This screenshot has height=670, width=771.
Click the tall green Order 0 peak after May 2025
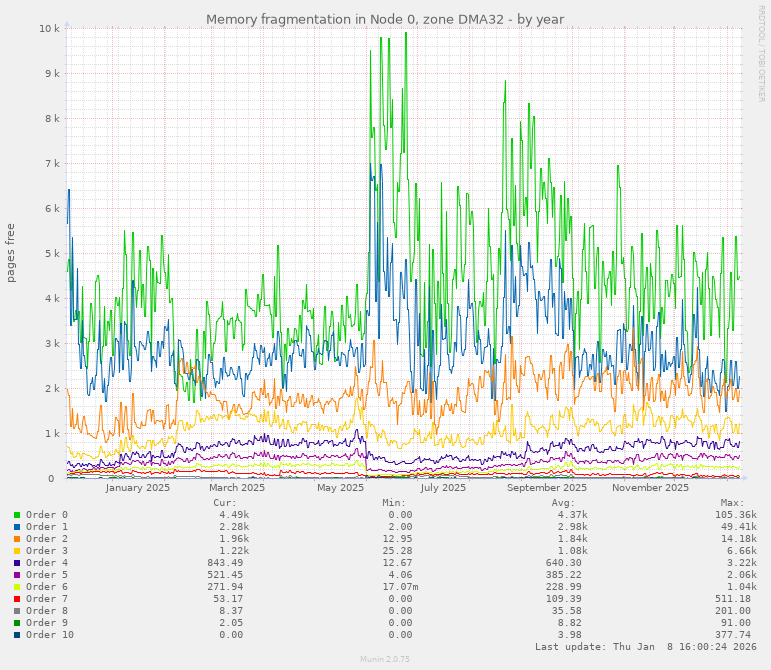[406, 34]
